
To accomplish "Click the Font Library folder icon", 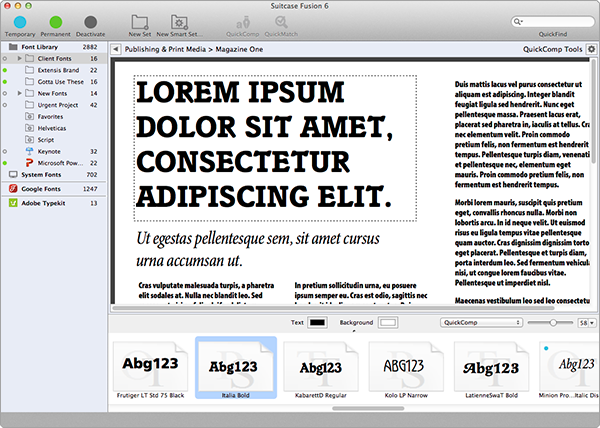I will [13, 47].
